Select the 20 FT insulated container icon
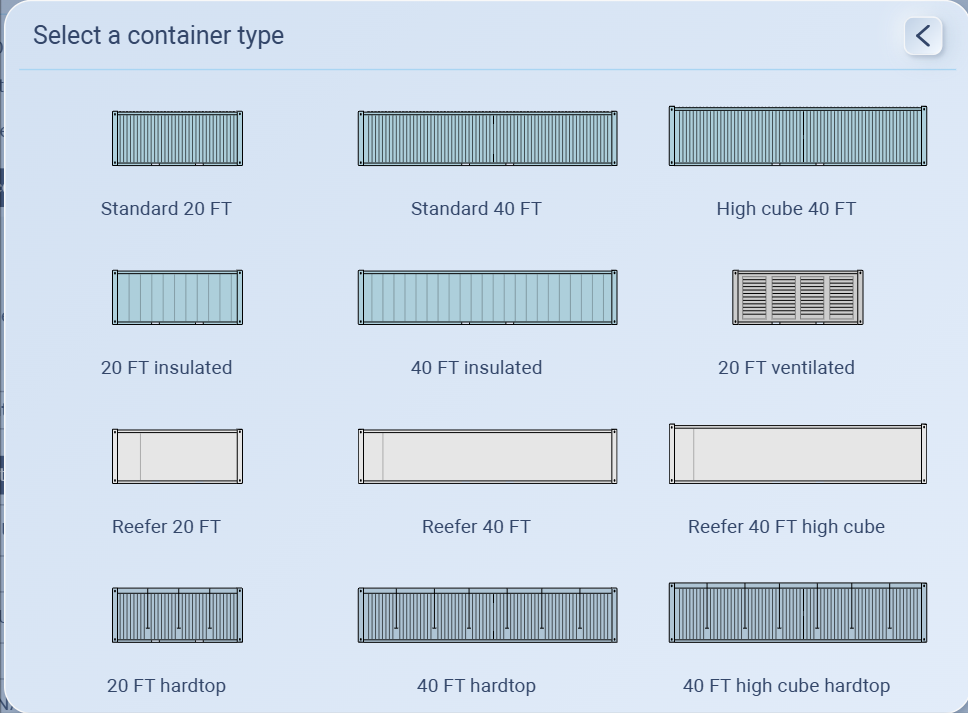This screenshot has height=713, width=968. tap(177, 297)
